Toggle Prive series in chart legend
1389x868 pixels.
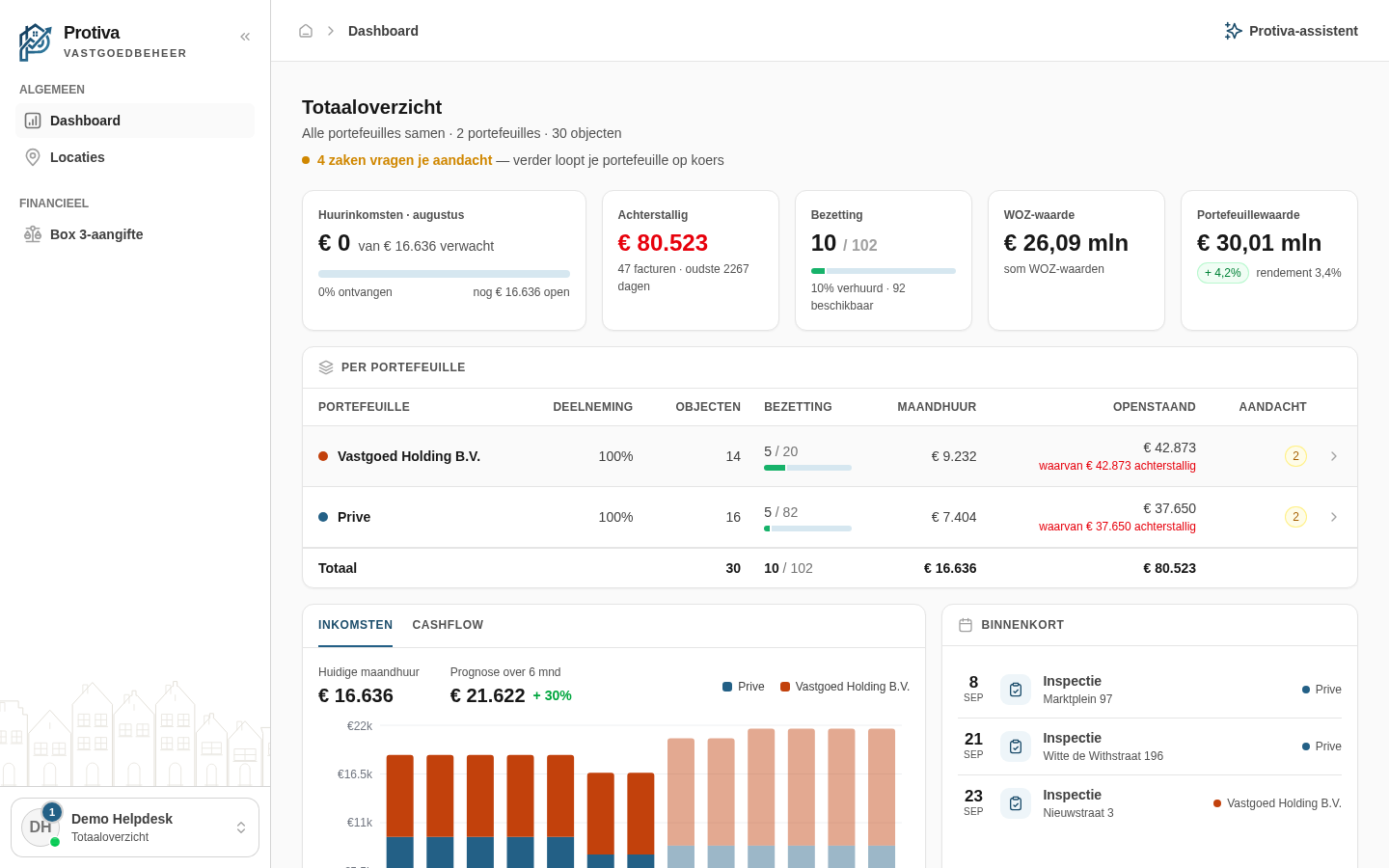pyautogui.click(x=744, y=687)
